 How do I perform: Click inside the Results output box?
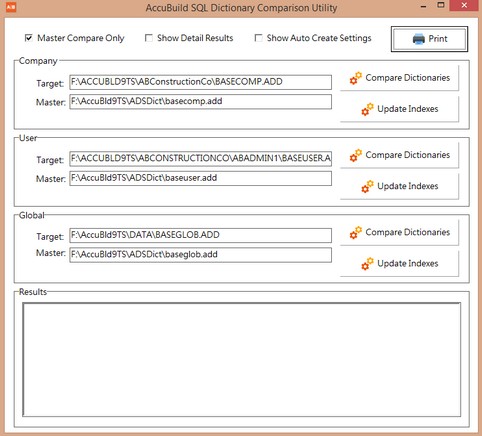point(242,360)
